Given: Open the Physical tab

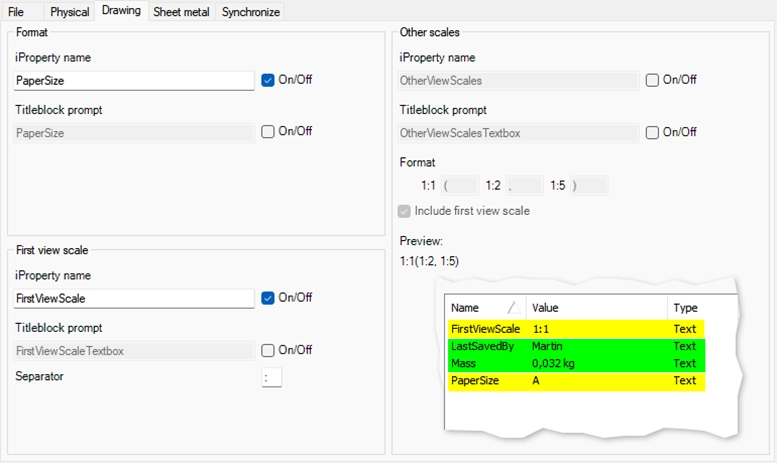Looking at the screenshot, I should (x=69, y=12).
